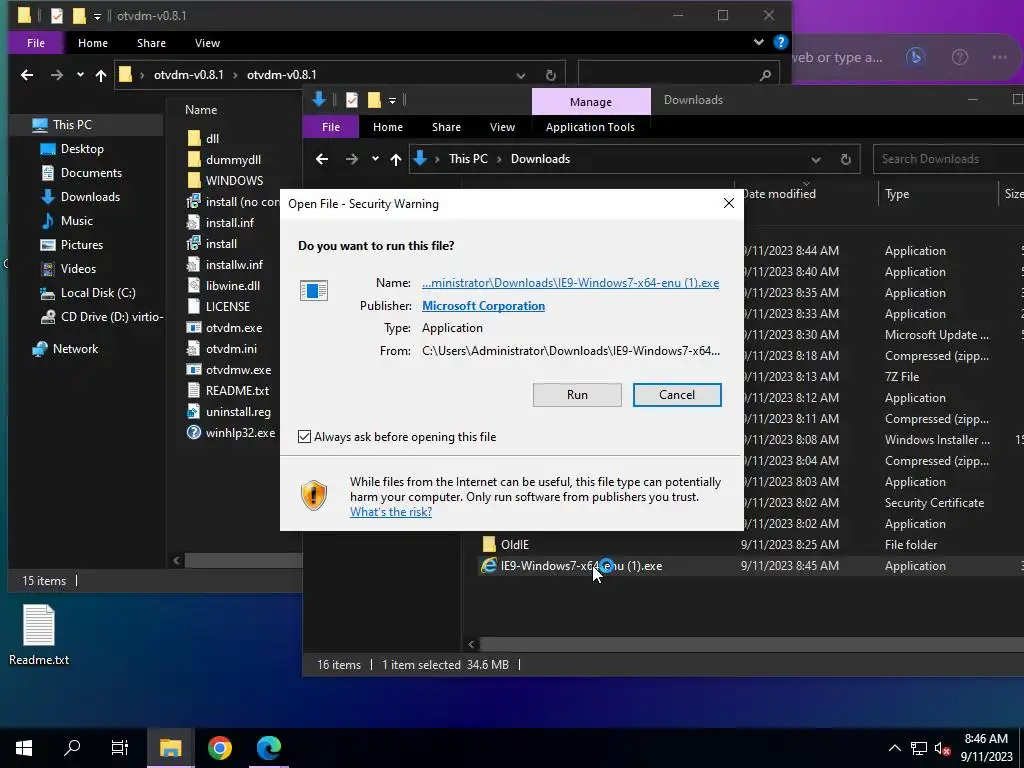Open the Application Tools tab
Image resolution: width=1024 pixels, height=768 pixels.
point(590,127)
